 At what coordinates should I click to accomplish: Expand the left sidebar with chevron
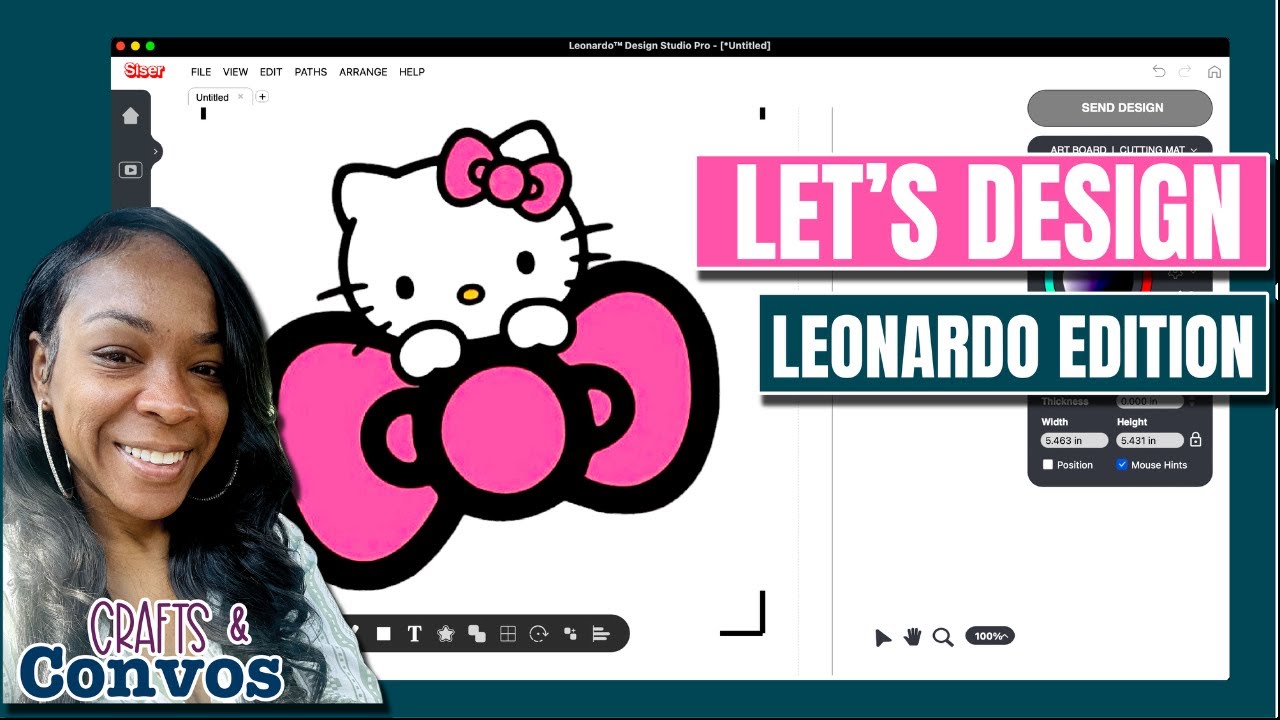156,151
